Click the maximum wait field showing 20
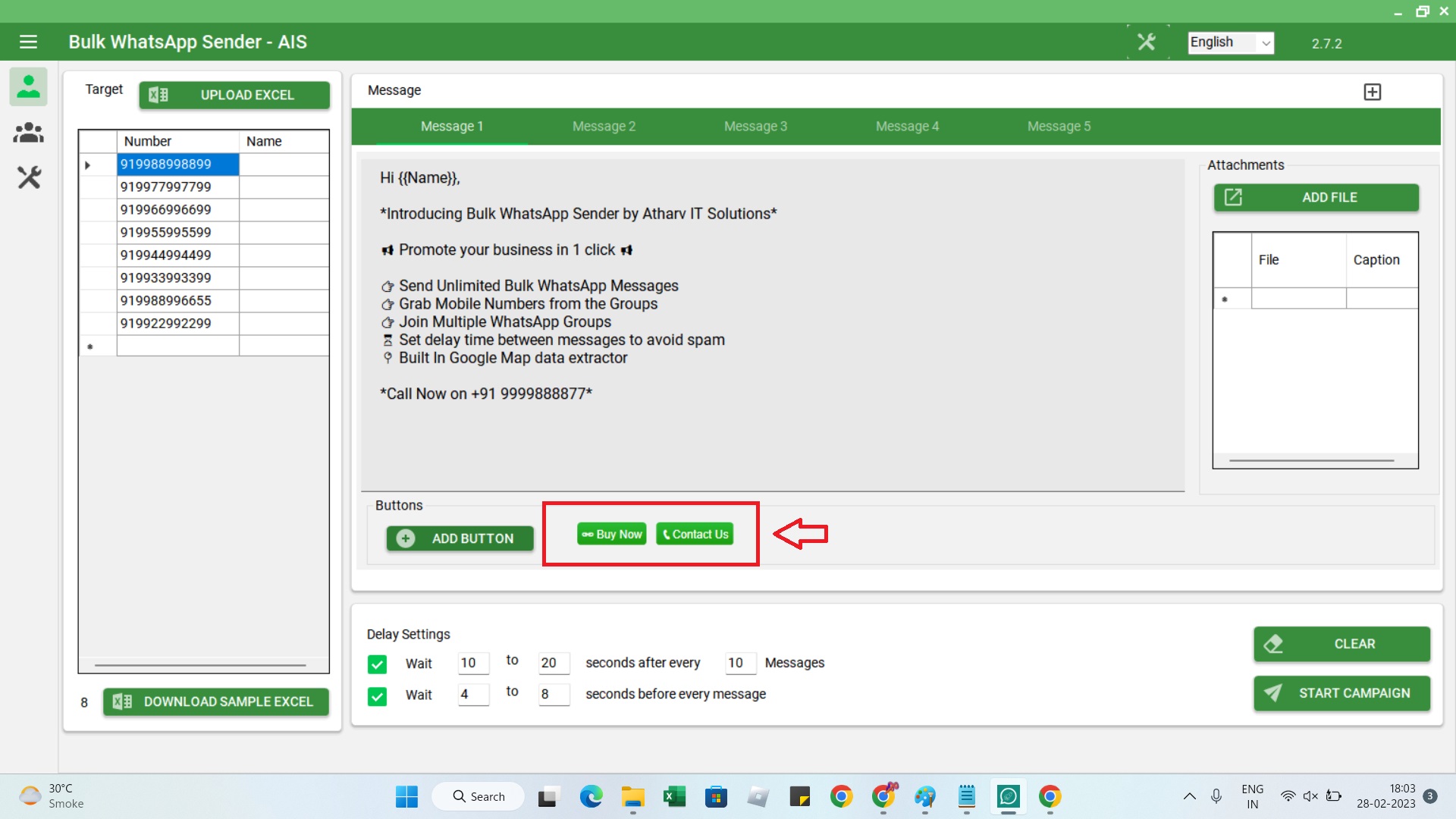The width and height of the screenshot is (1456, 819). click(554, 663)
